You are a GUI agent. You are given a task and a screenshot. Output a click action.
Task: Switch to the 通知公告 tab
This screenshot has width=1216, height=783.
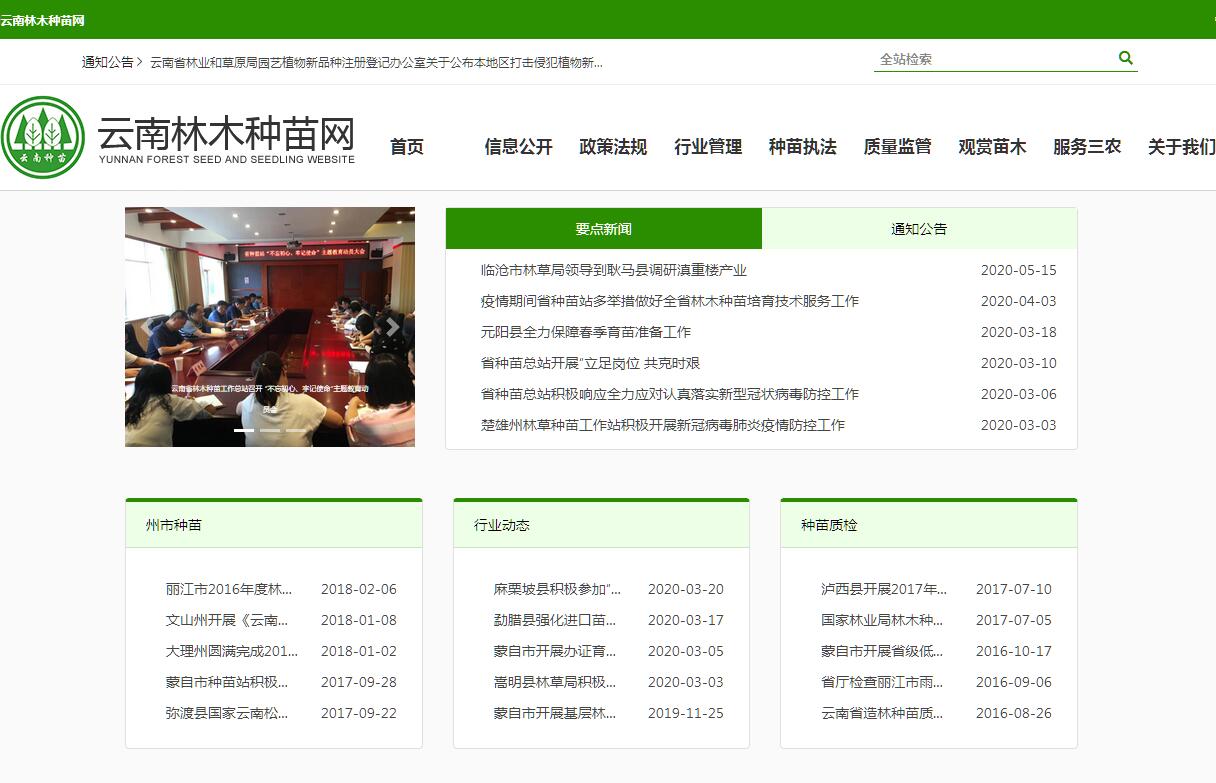coord(919,229)
